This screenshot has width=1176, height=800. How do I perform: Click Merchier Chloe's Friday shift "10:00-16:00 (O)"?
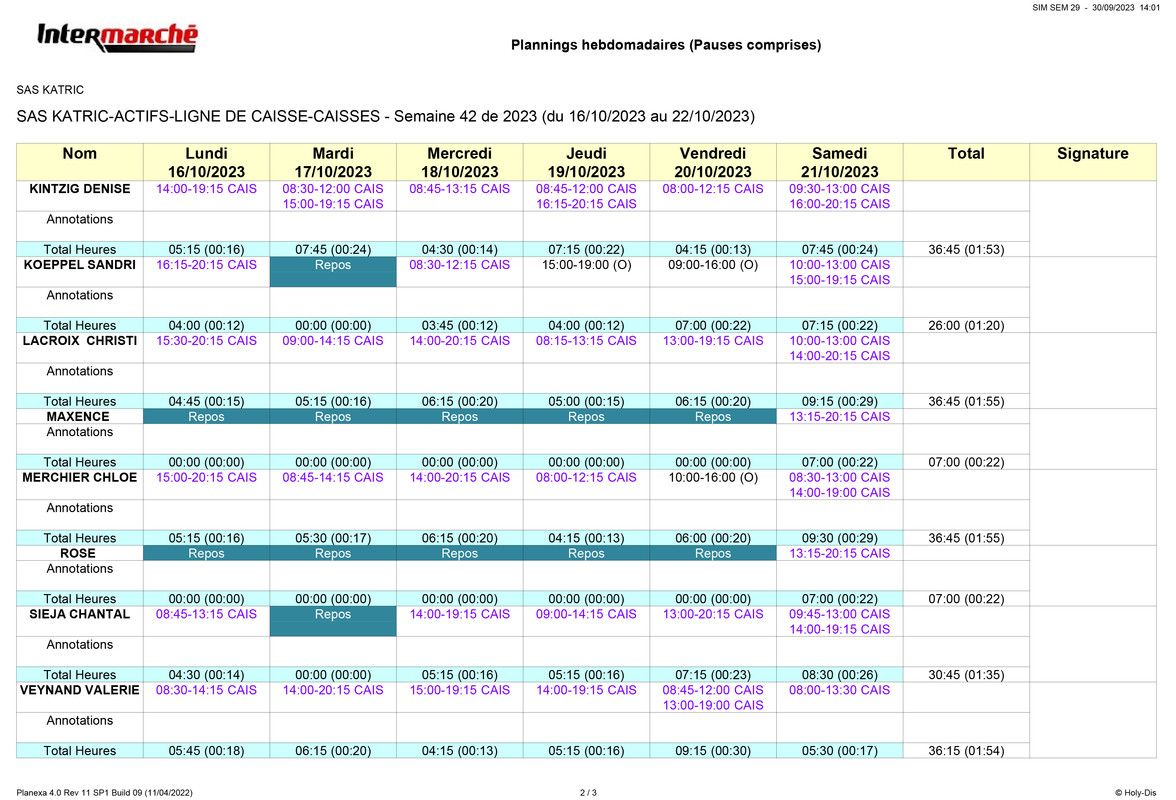pos(713,478)
